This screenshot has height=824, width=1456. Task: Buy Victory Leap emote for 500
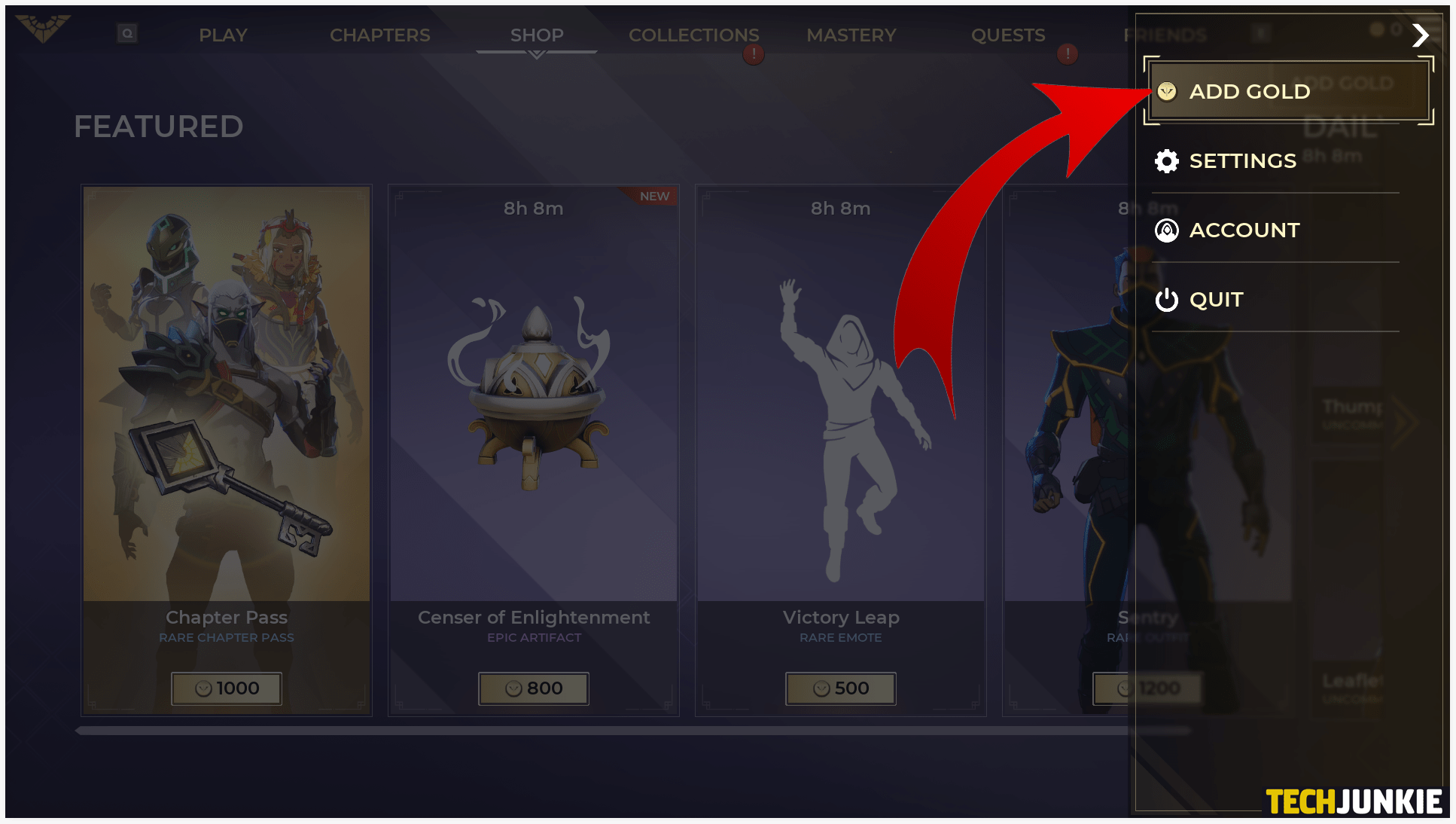tap(841, 688)
